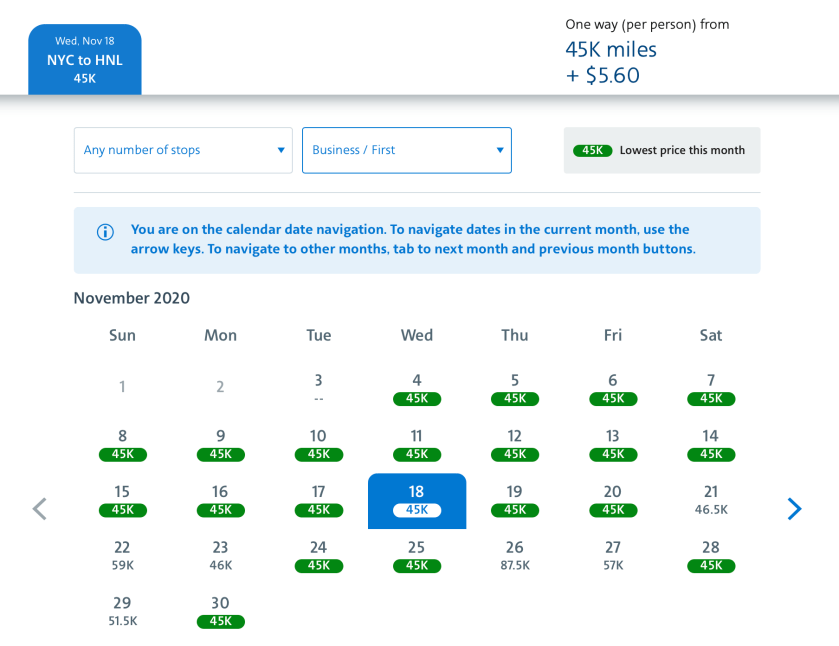Select November 27 priced at 57K
Screen dimensions: 839x646
[x=613, y=556]
